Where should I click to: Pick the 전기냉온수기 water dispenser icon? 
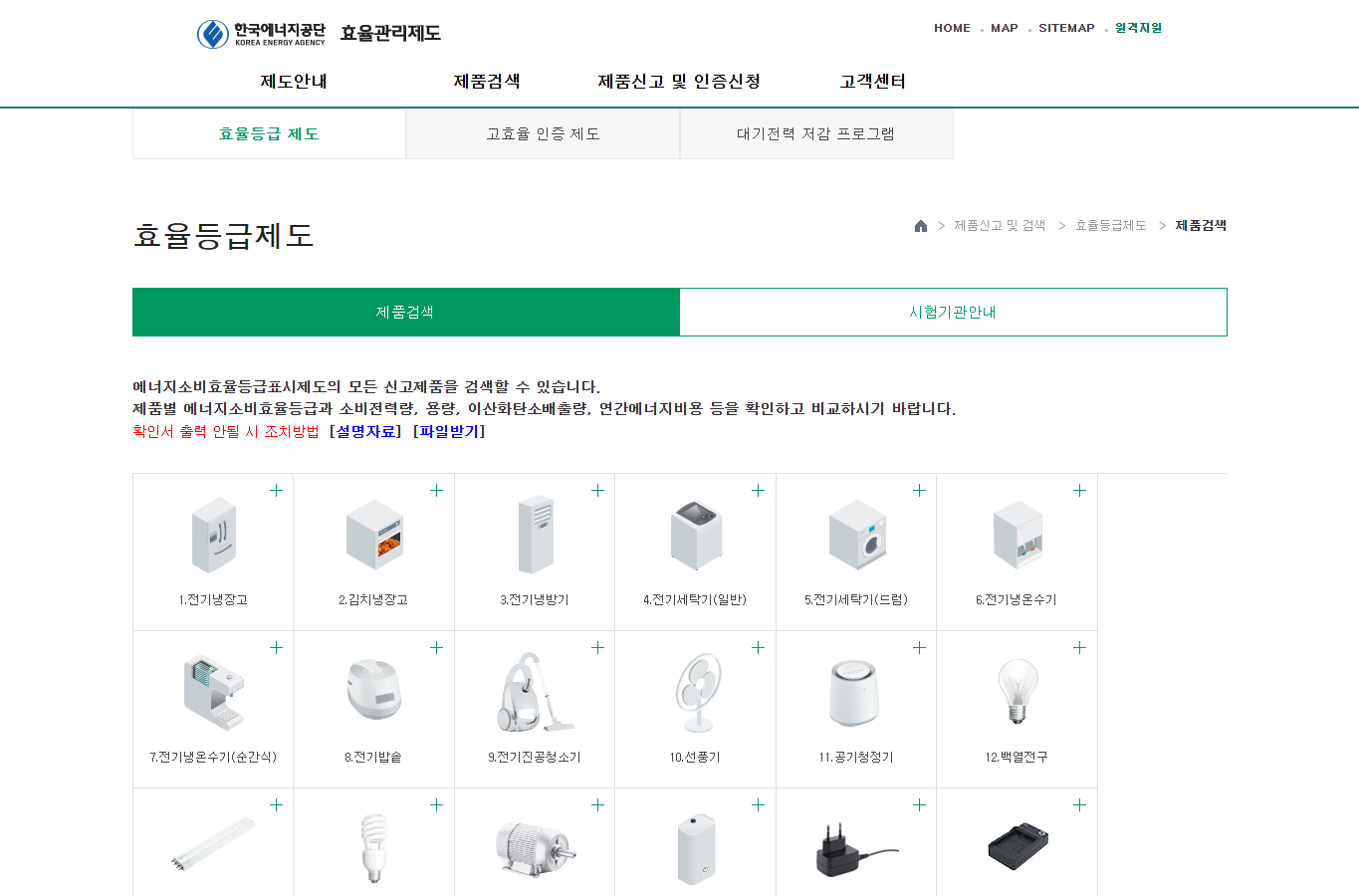(1018, 535)
